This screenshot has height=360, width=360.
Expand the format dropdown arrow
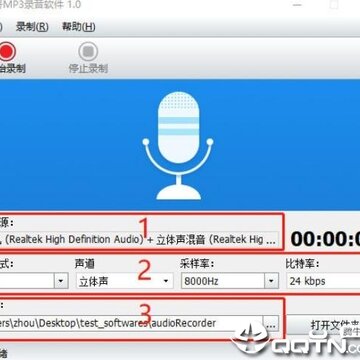60,281
